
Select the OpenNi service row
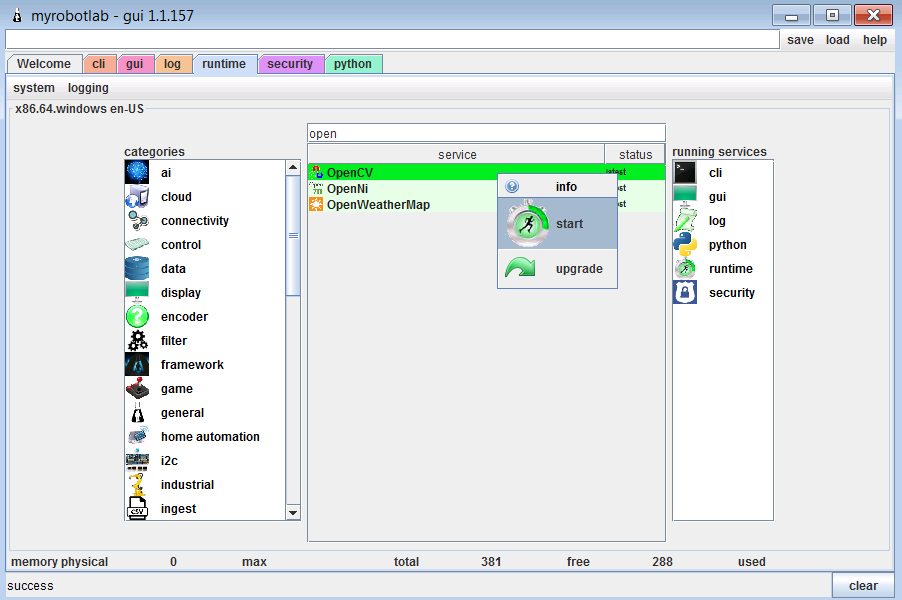pyautogui.click(x=486, y=188)
